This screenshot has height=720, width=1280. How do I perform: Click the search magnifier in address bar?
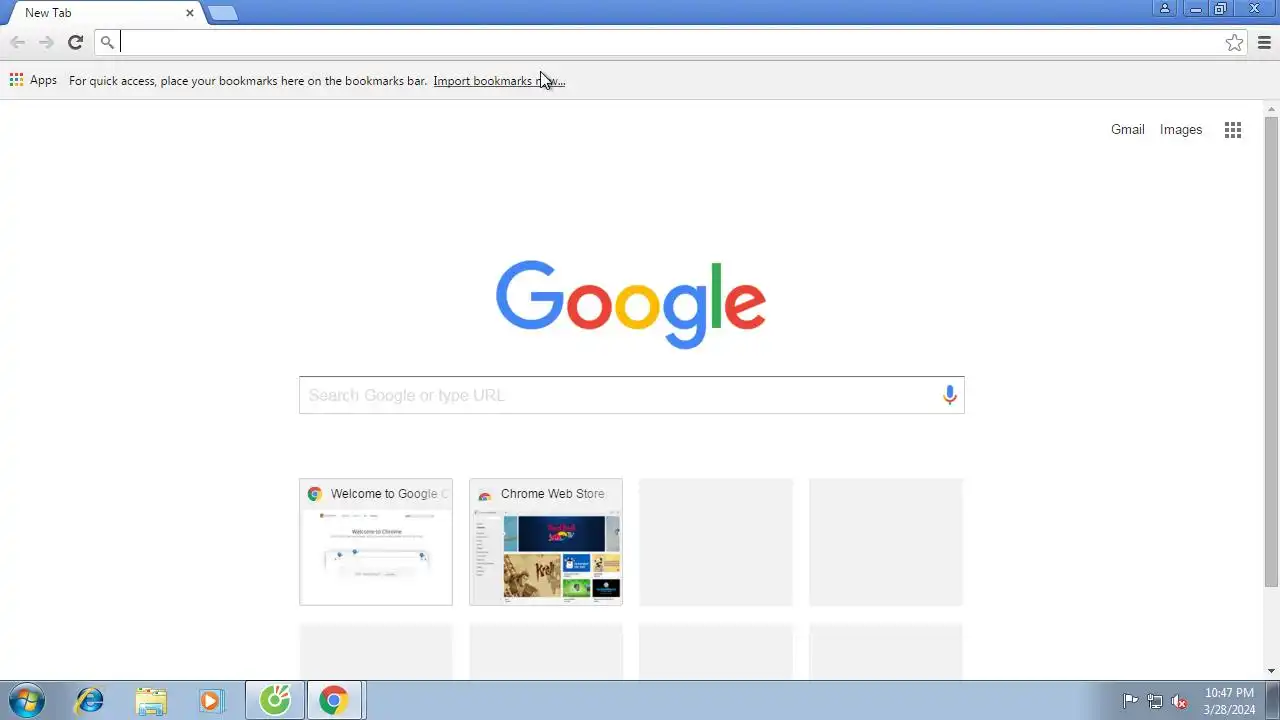point(107,42)
